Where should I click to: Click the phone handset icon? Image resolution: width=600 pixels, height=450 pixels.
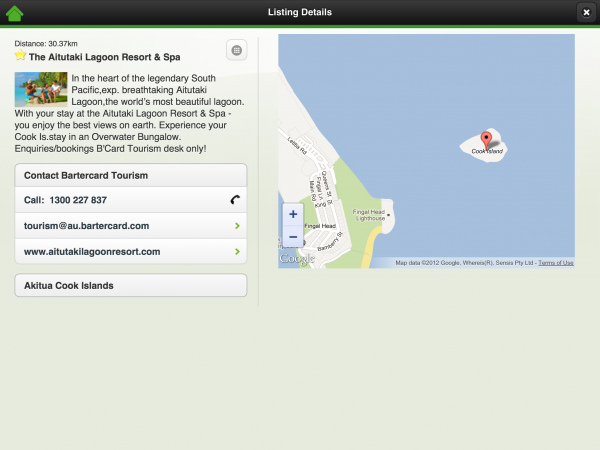pos(235,200)
